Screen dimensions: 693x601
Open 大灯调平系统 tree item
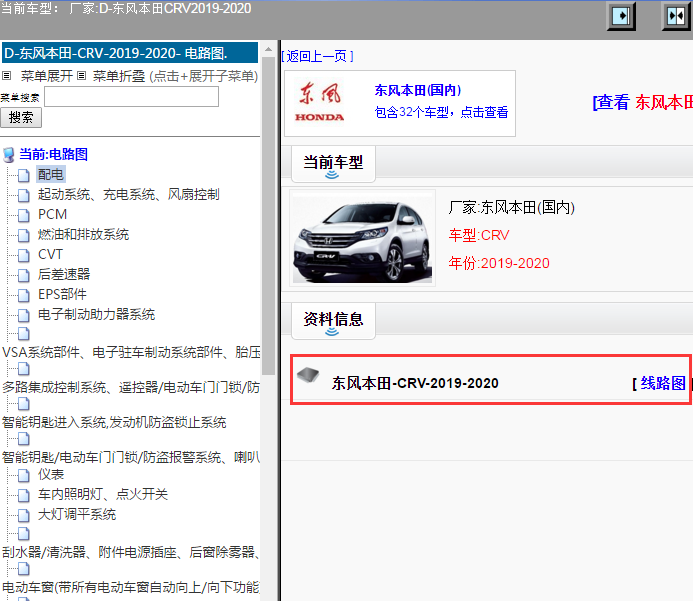coord(77,514)
